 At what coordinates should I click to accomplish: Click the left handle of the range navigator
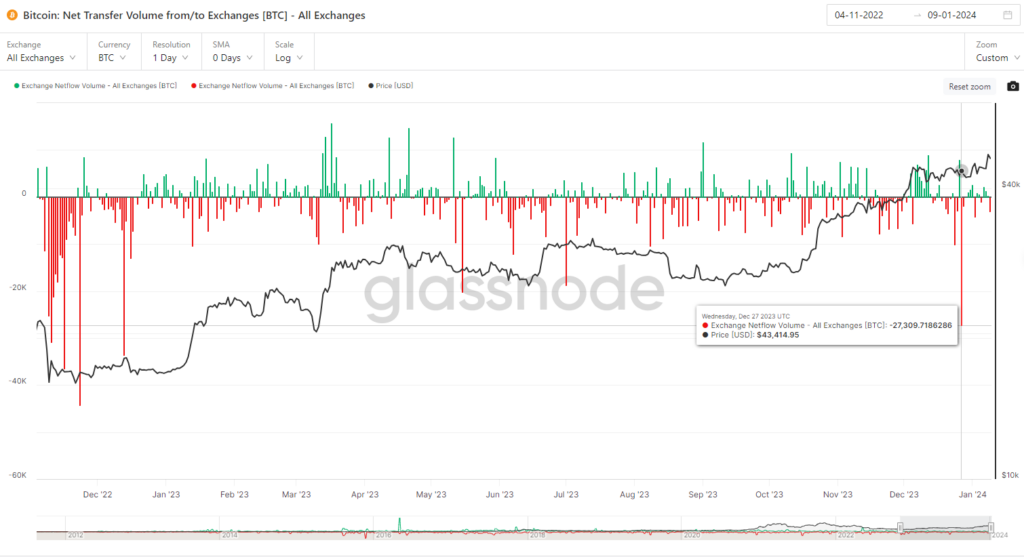900,528
